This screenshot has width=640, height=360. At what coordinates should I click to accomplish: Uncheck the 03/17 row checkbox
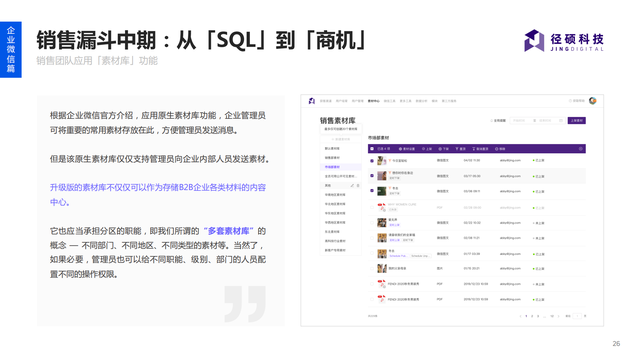[x=372, y=176]
